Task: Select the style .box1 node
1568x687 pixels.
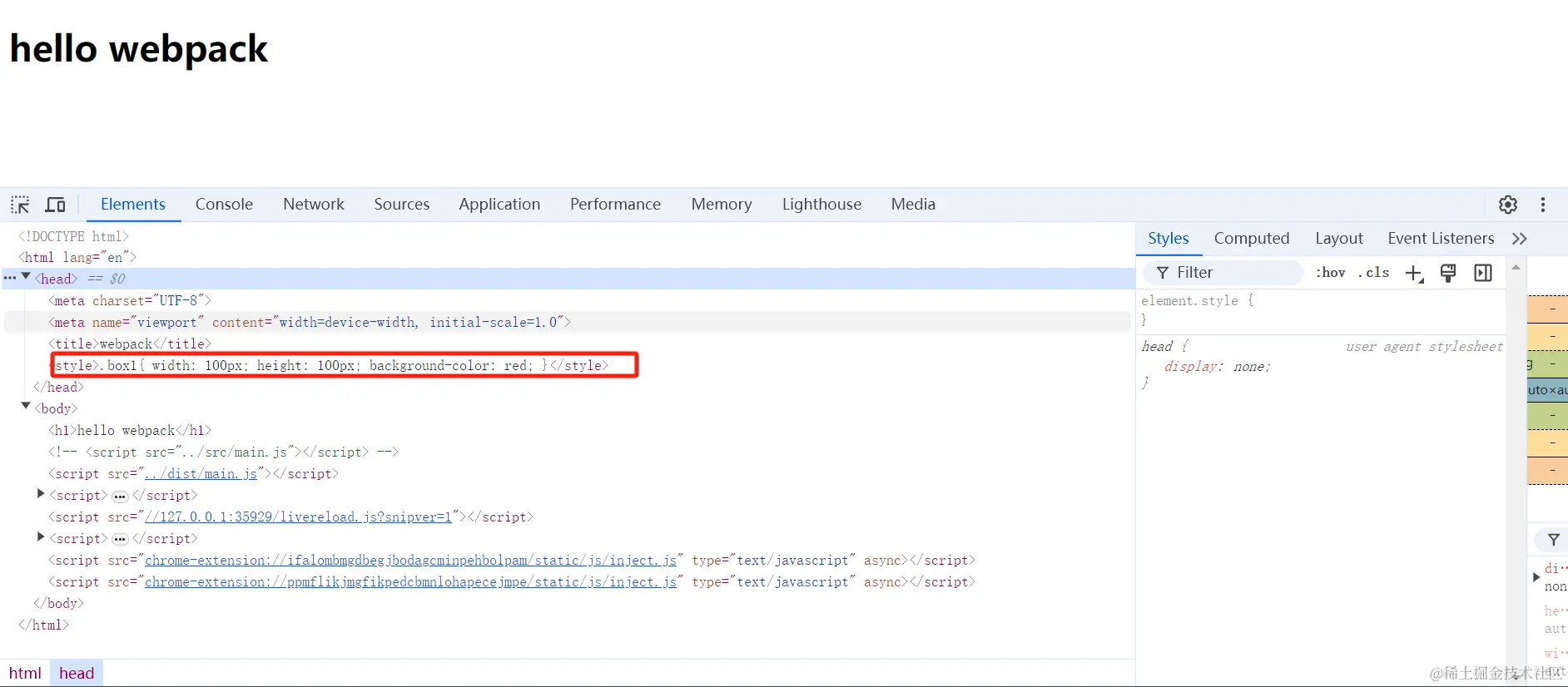Action: (329, 366)
